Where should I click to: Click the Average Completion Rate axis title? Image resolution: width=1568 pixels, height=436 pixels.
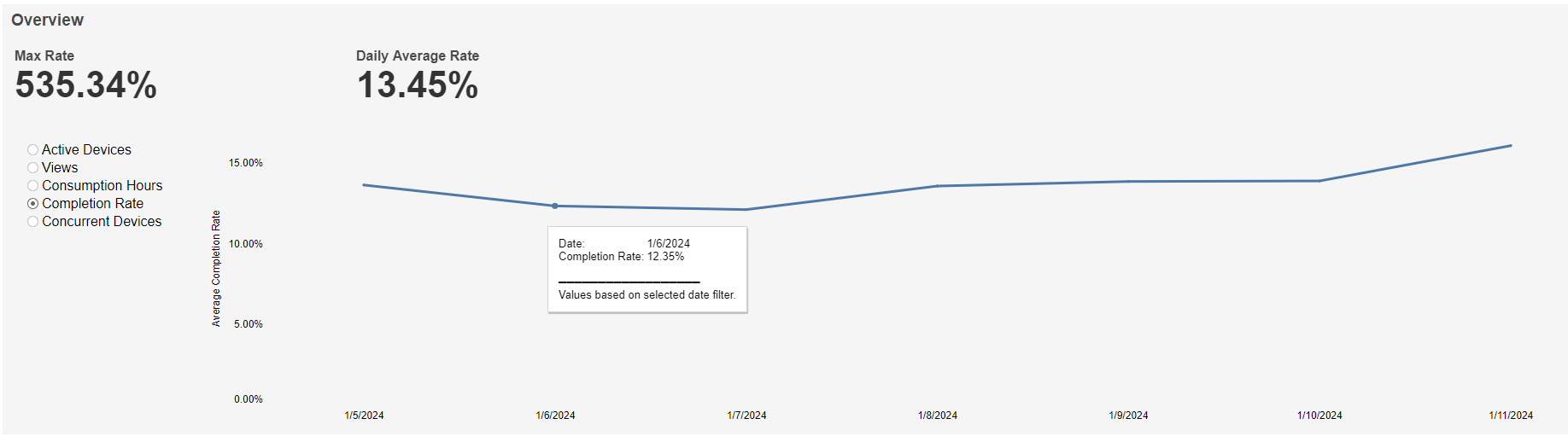[x=216, y=268]
